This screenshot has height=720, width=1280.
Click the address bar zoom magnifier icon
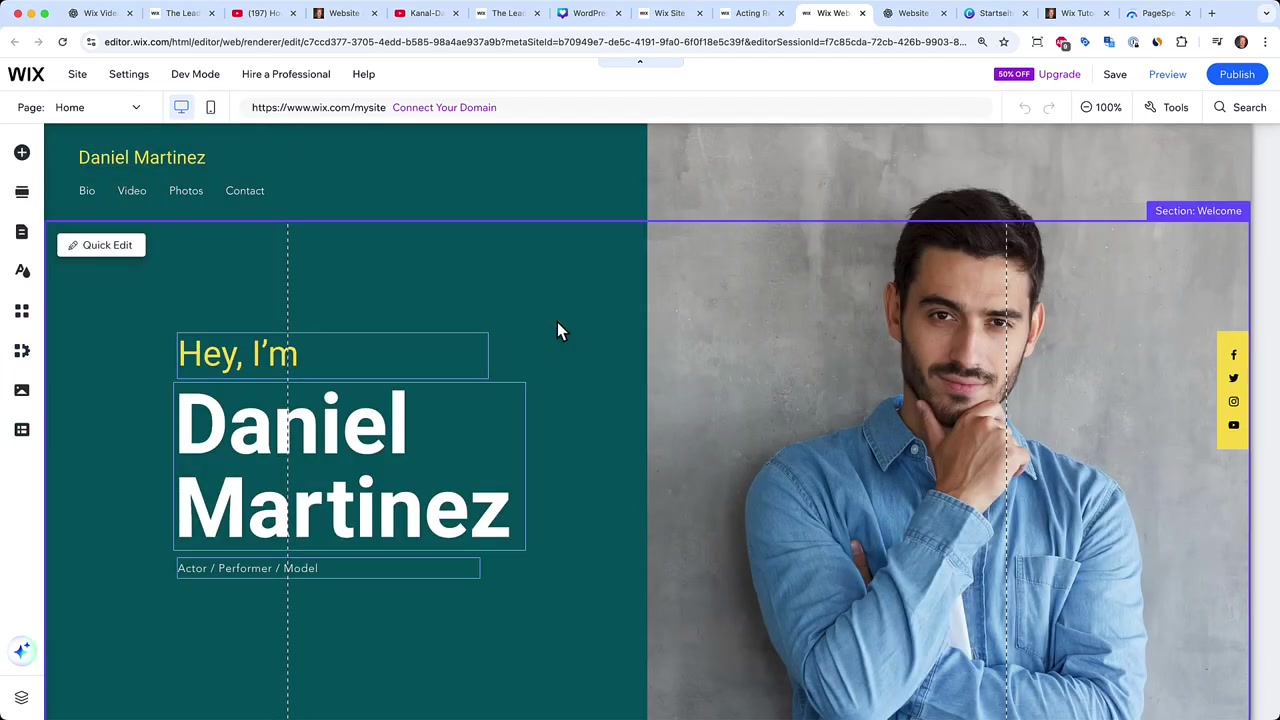coord(982,42)
